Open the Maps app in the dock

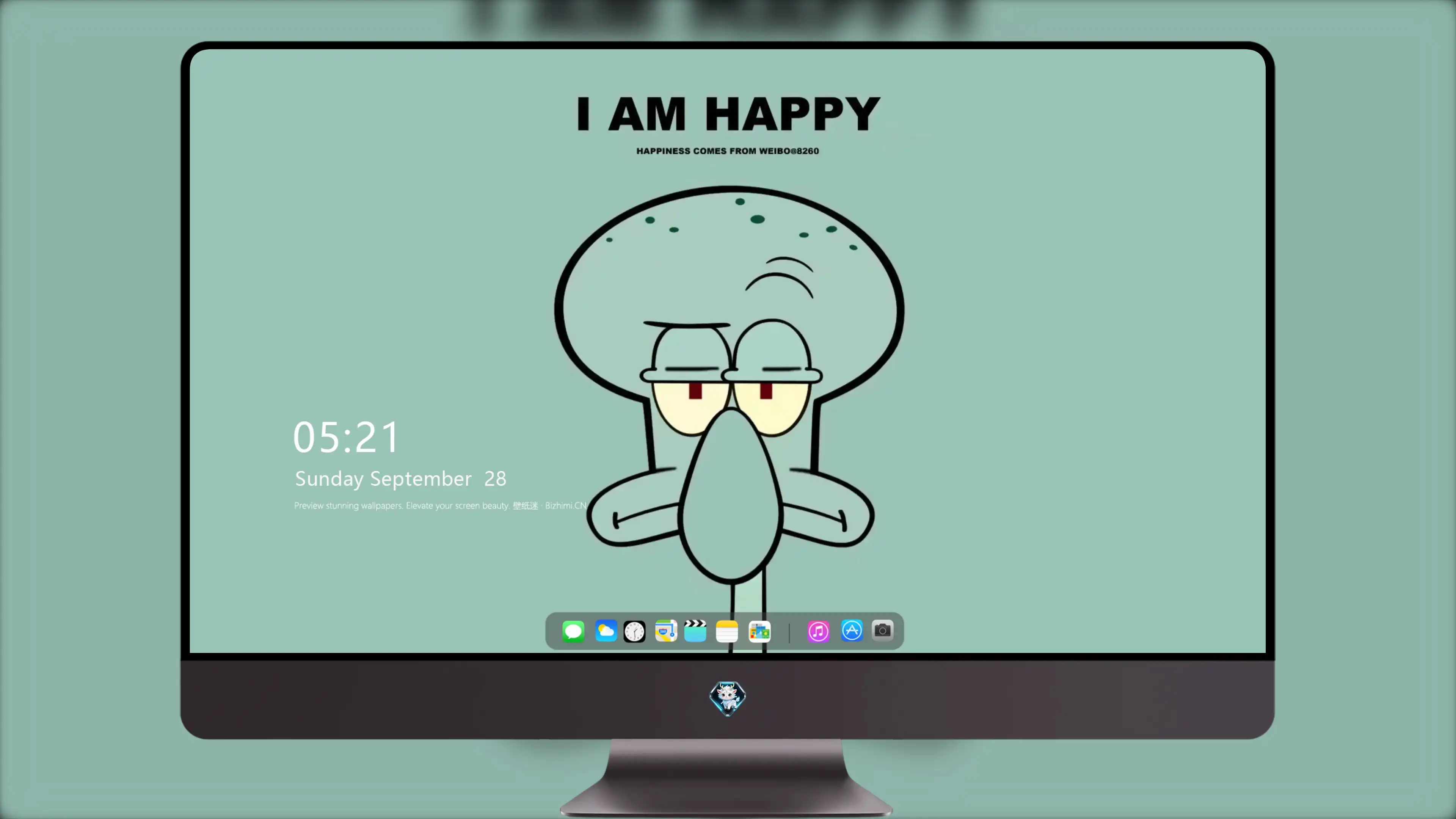[x=666, y=631]
